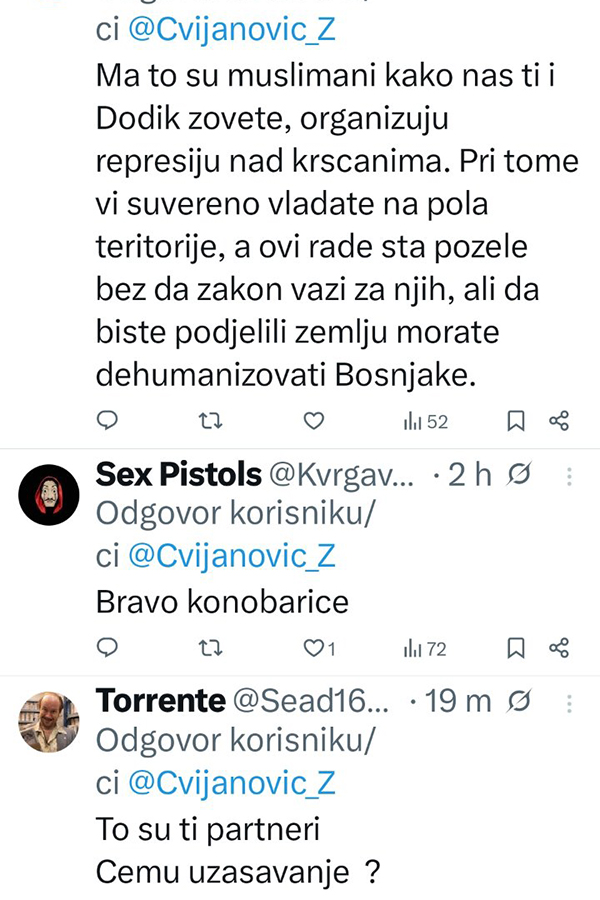The image size is (600, 900).
Task: View analytics showing 72 views
Action: click(425, 649)
